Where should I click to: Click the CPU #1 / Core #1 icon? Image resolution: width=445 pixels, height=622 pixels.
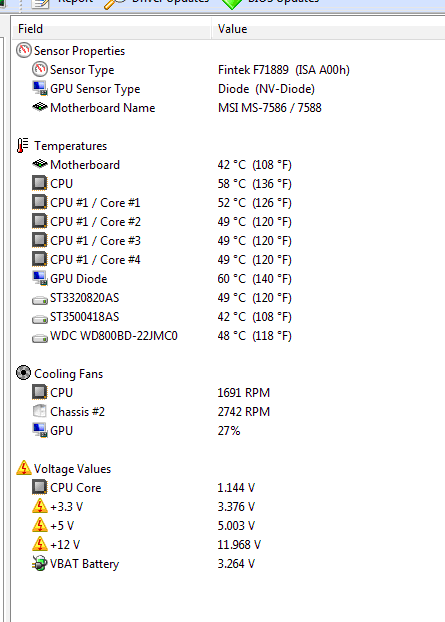(x=40, y=202)
